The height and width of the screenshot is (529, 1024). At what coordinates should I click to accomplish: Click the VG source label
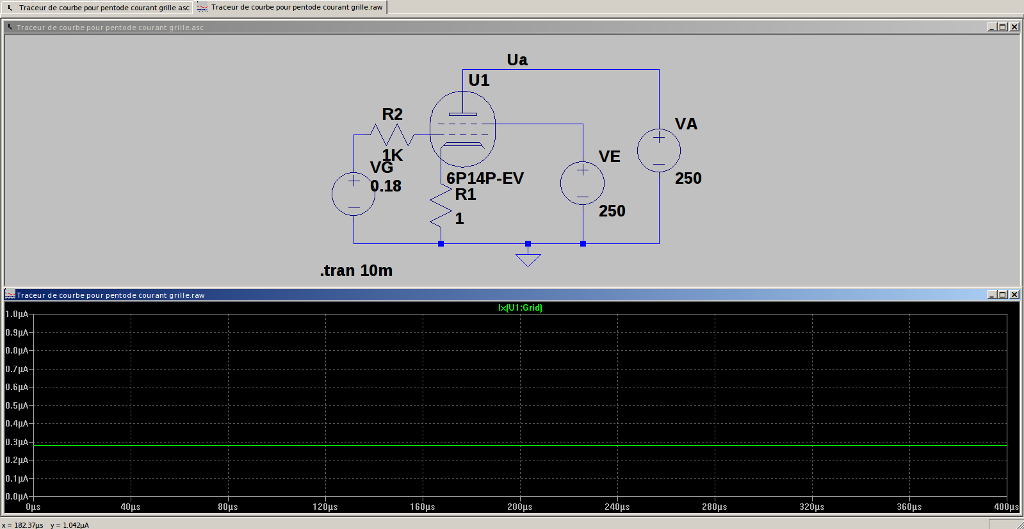381,168
